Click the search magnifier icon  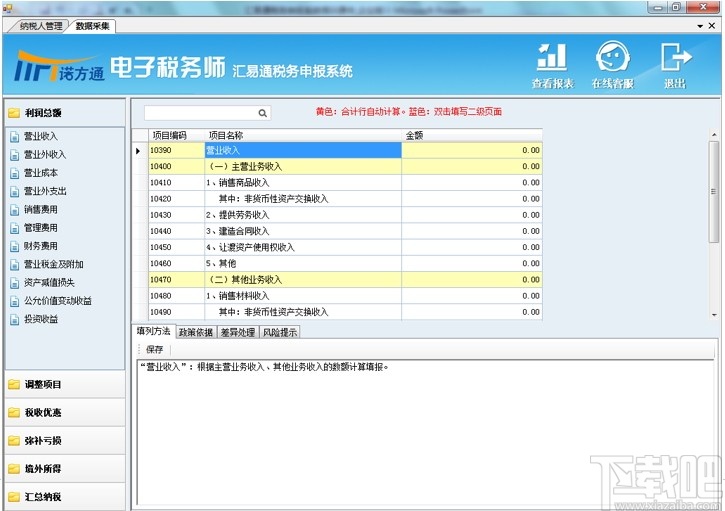(x=262, y=113)
